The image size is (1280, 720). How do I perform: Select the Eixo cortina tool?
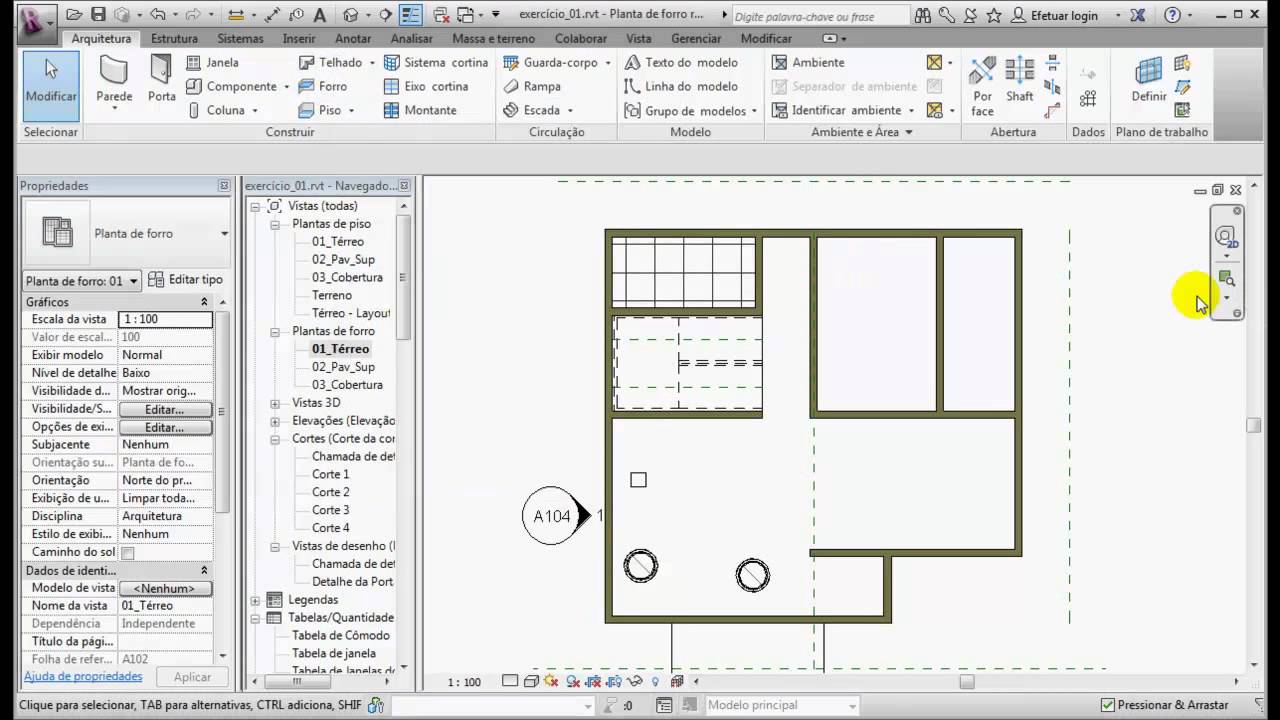426,86
